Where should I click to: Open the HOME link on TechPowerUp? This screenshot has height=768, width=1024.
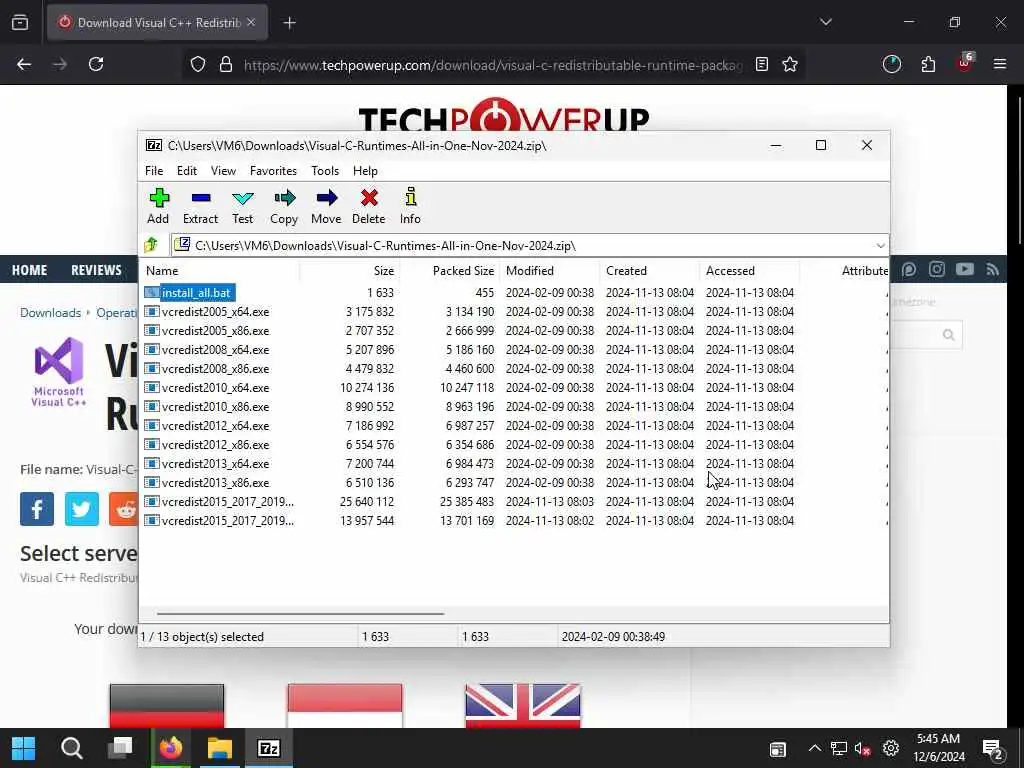[29, 270]
